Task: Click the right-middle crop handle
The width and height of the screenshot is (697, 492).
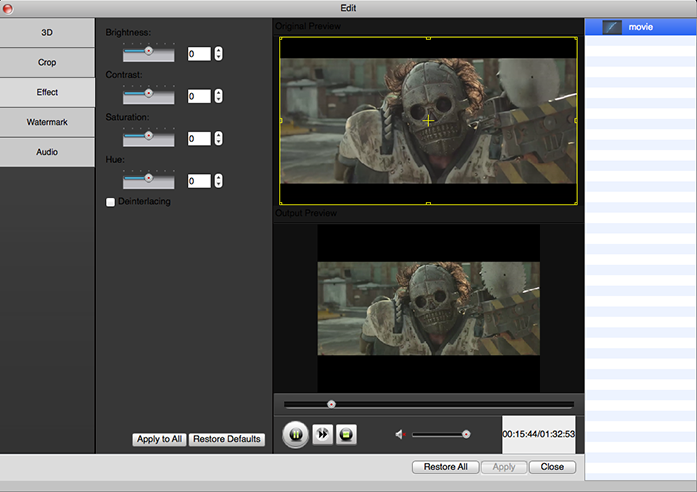Action: coord(576,120)
